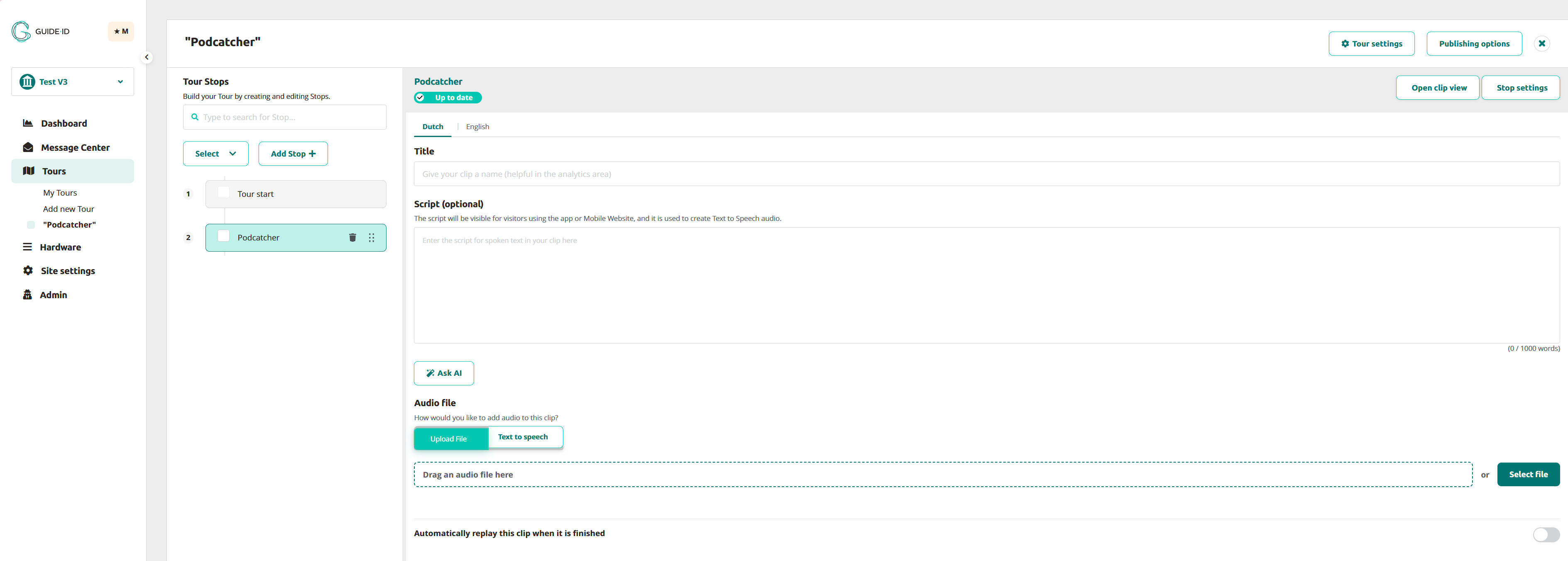The width and height of the screenshot is (1568, 561).
Task: Click the Dashboard chart icon
Action: point(27,123)
